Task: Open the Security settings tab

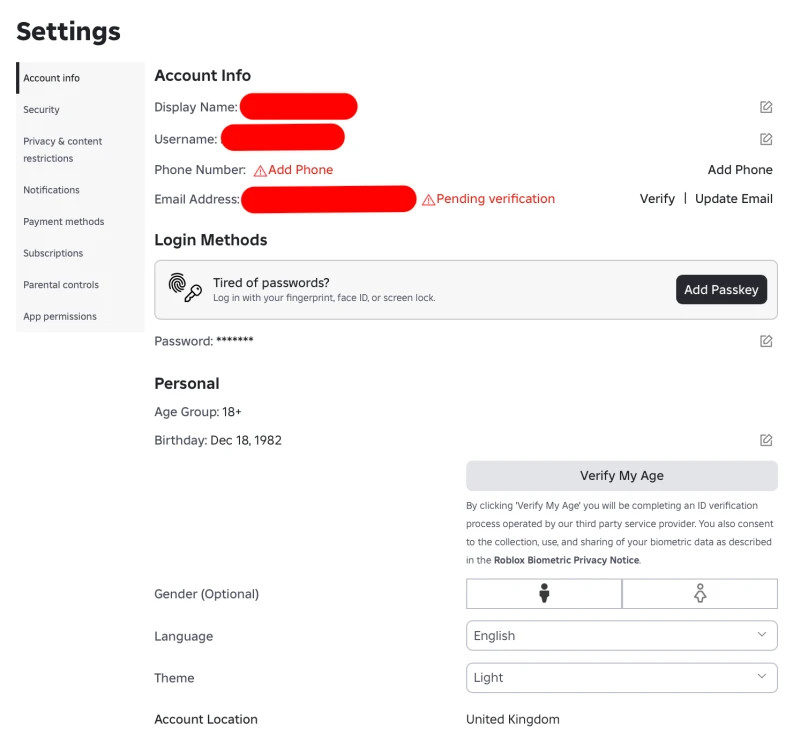Action: click(x=42, y=110)
